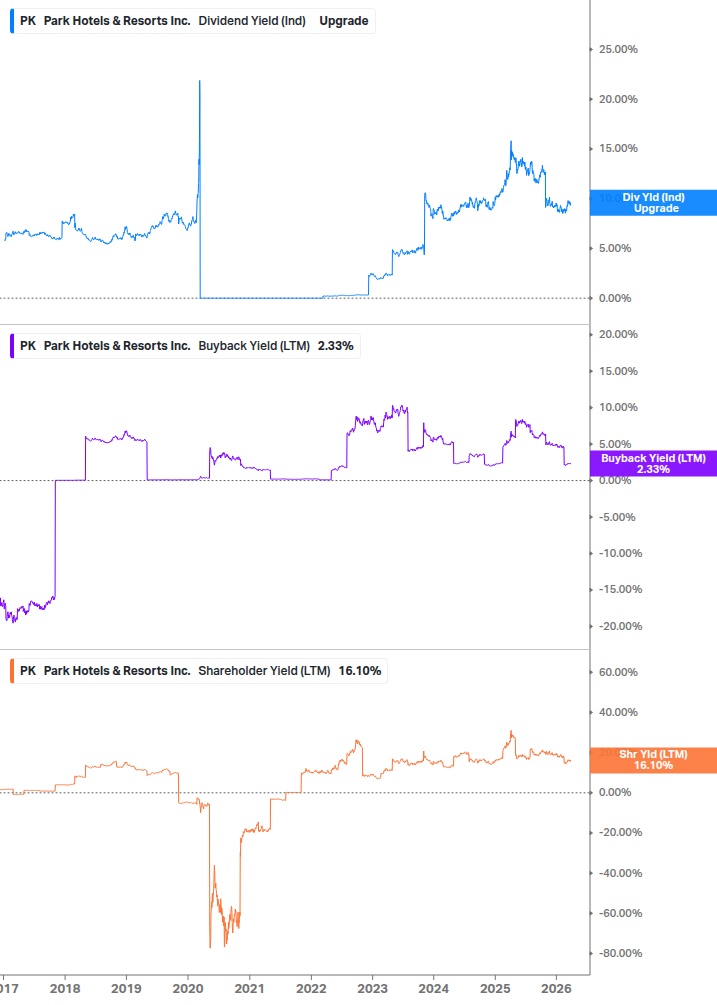This screenshot has height=1005, width=717.
Task: Click the 25.00% label on top axis
Action: tap(620, 48)
